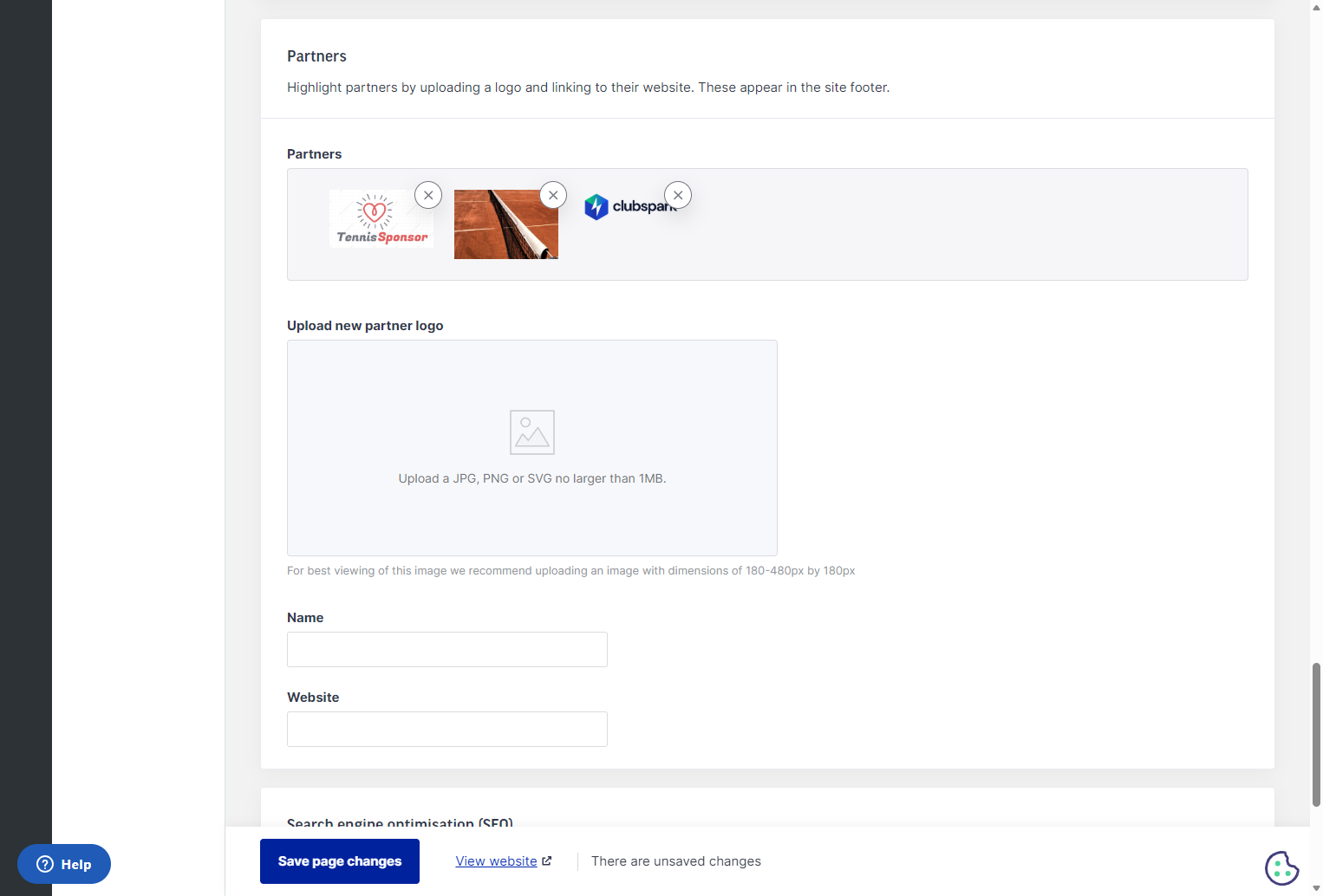Screen dimensions: 1323x896
Task: Open the Help widget
Action: point(64,864)
